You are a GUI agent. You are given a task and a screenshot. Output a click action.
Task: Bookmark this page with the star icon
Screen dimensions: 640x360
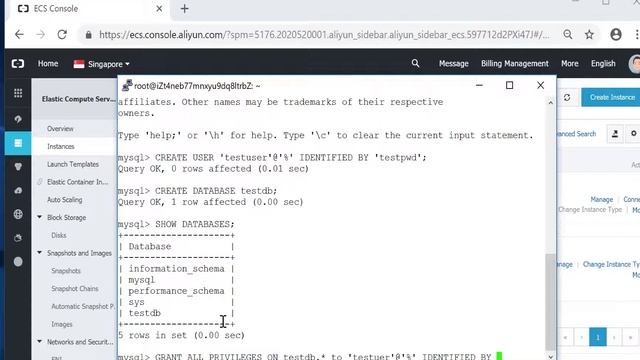[x=589, y=35]
